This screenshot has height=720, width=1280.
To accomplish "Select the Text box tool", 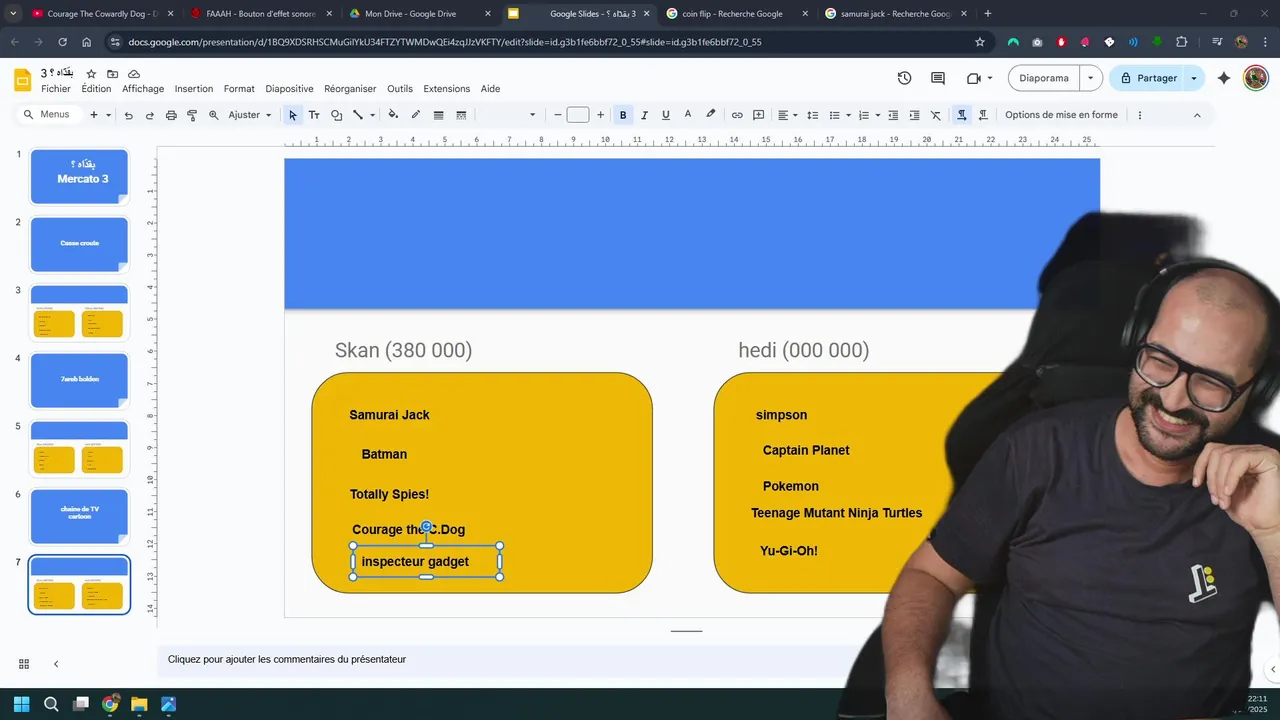I will [314, 115].
